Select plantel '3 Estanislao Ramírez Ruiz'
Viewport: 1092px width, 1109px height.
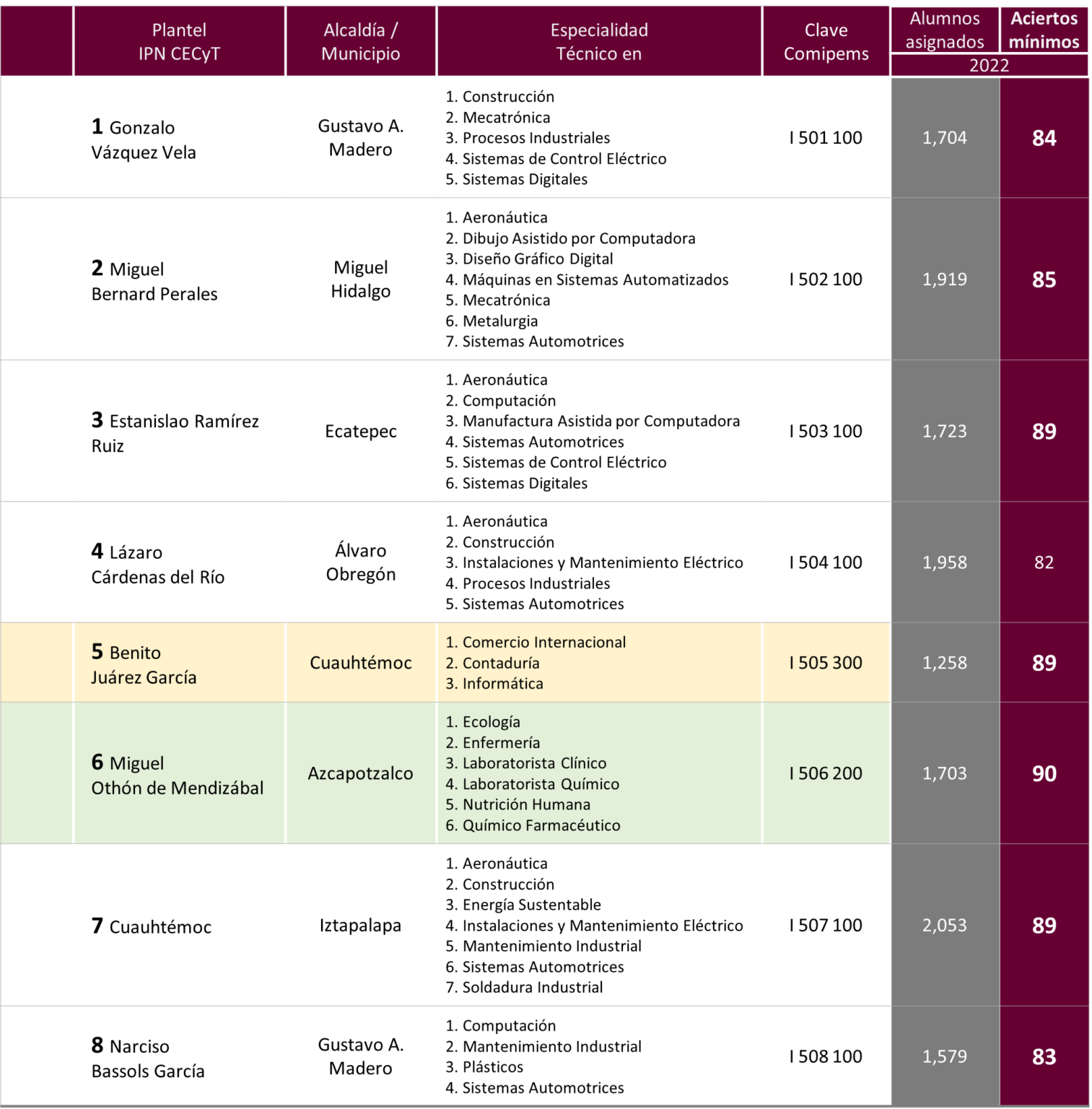pos(175,432)
